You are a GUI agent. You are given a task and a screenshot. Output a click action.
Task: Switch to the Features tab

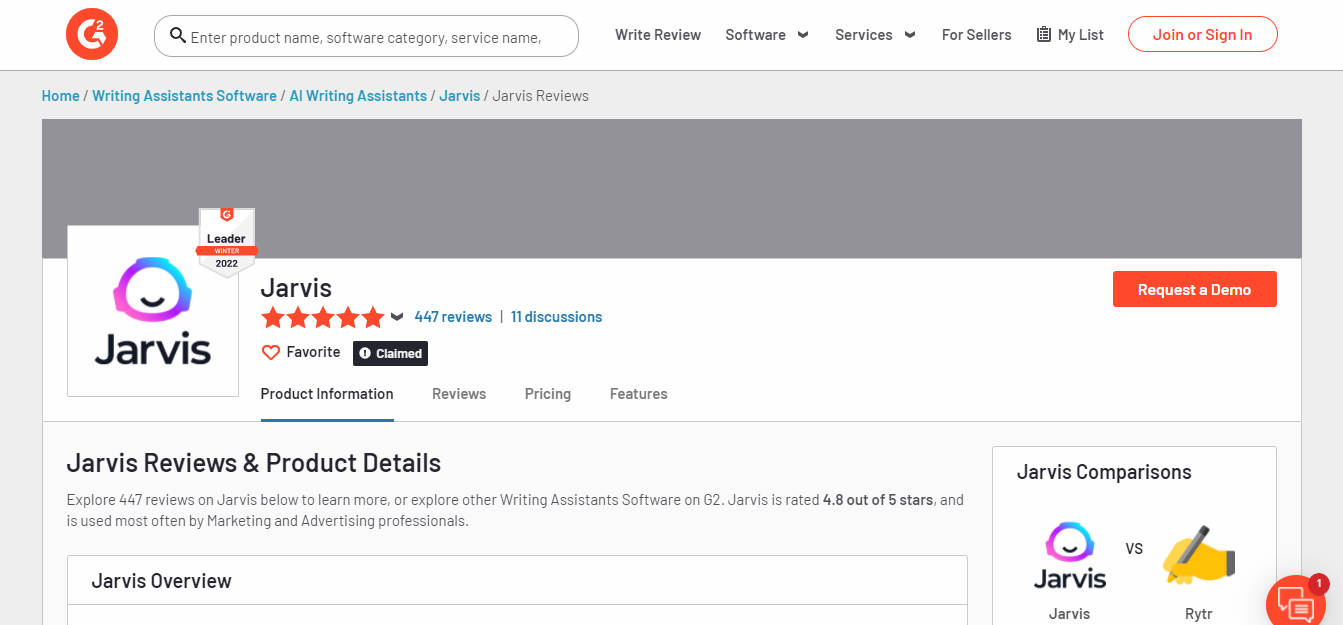(638, 394)
